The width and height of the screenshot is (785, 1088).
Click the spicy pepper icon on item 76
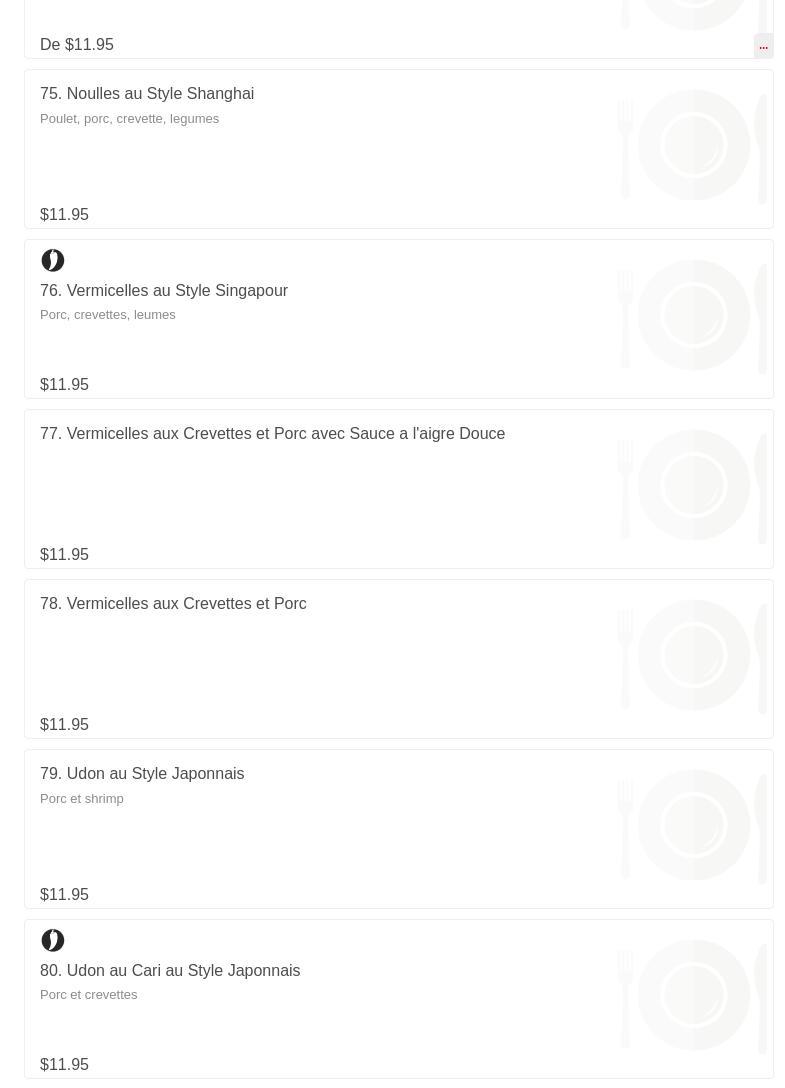[x=53, y=260]
